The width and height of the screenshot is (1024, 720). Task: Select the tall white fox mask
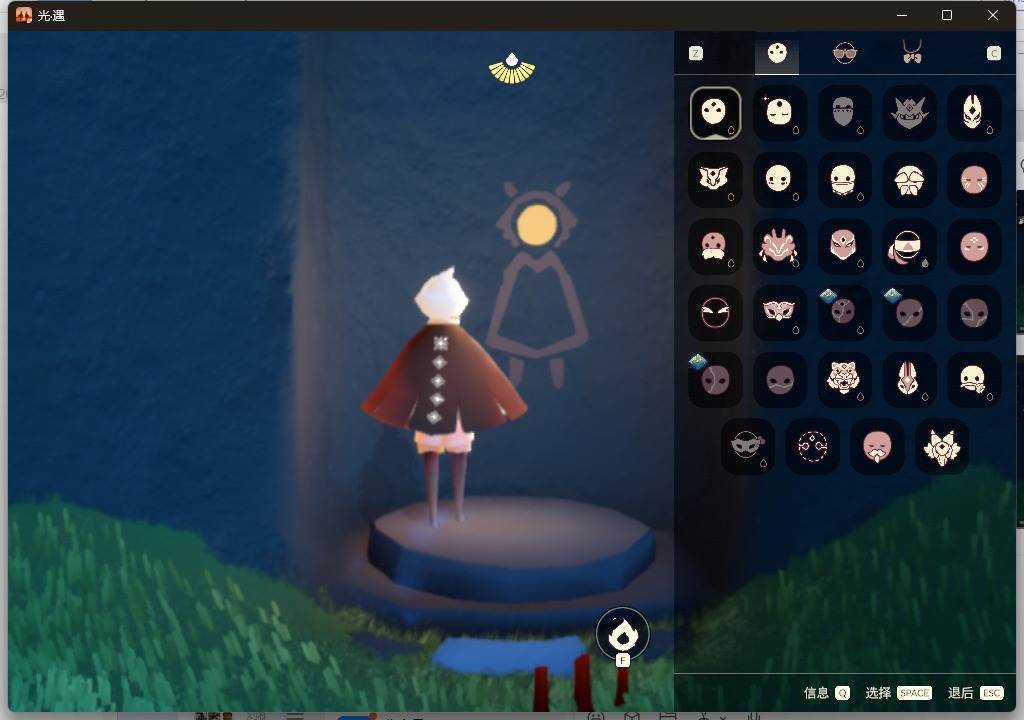click(x=974, y=113)
